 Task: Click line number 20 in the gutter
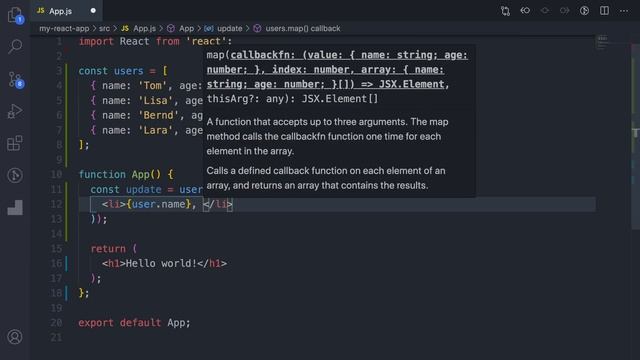[56, 322]
